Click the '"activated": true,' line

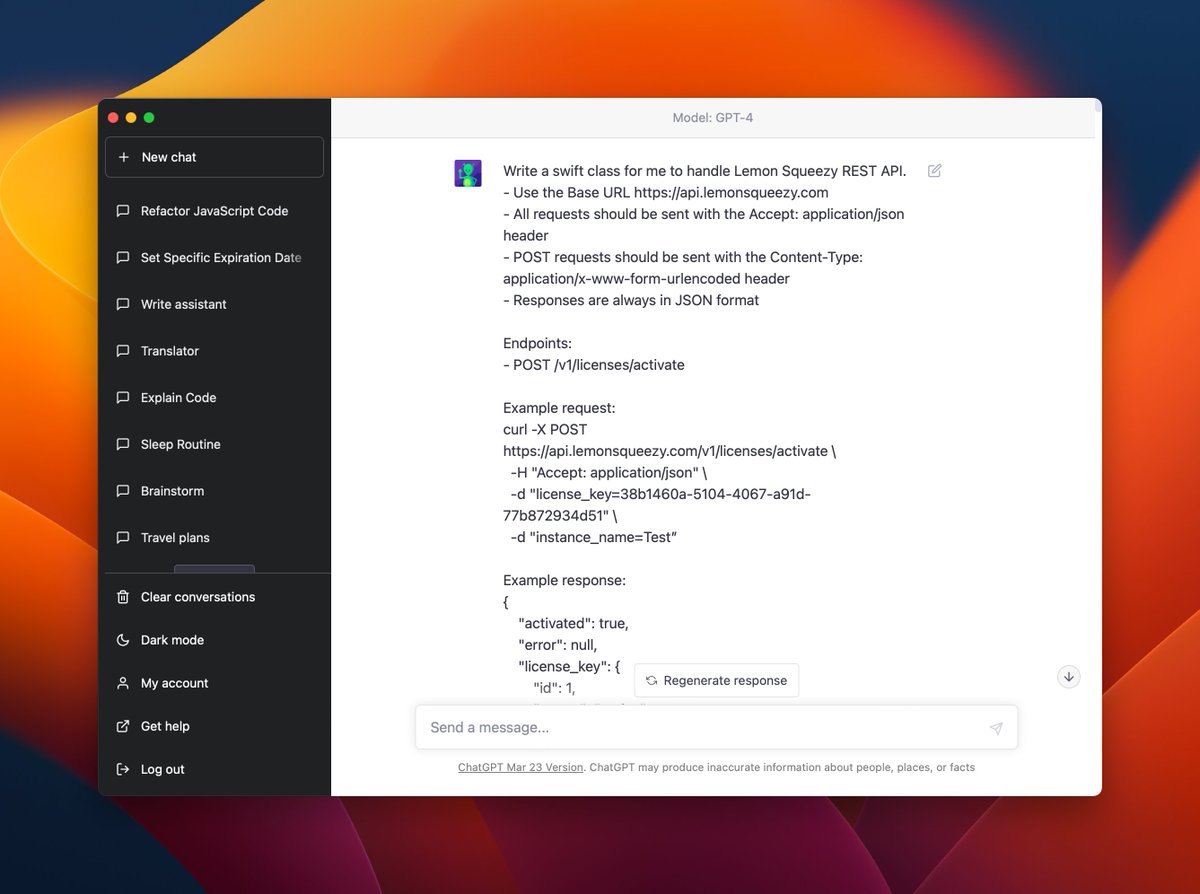(x=573, y=623)
